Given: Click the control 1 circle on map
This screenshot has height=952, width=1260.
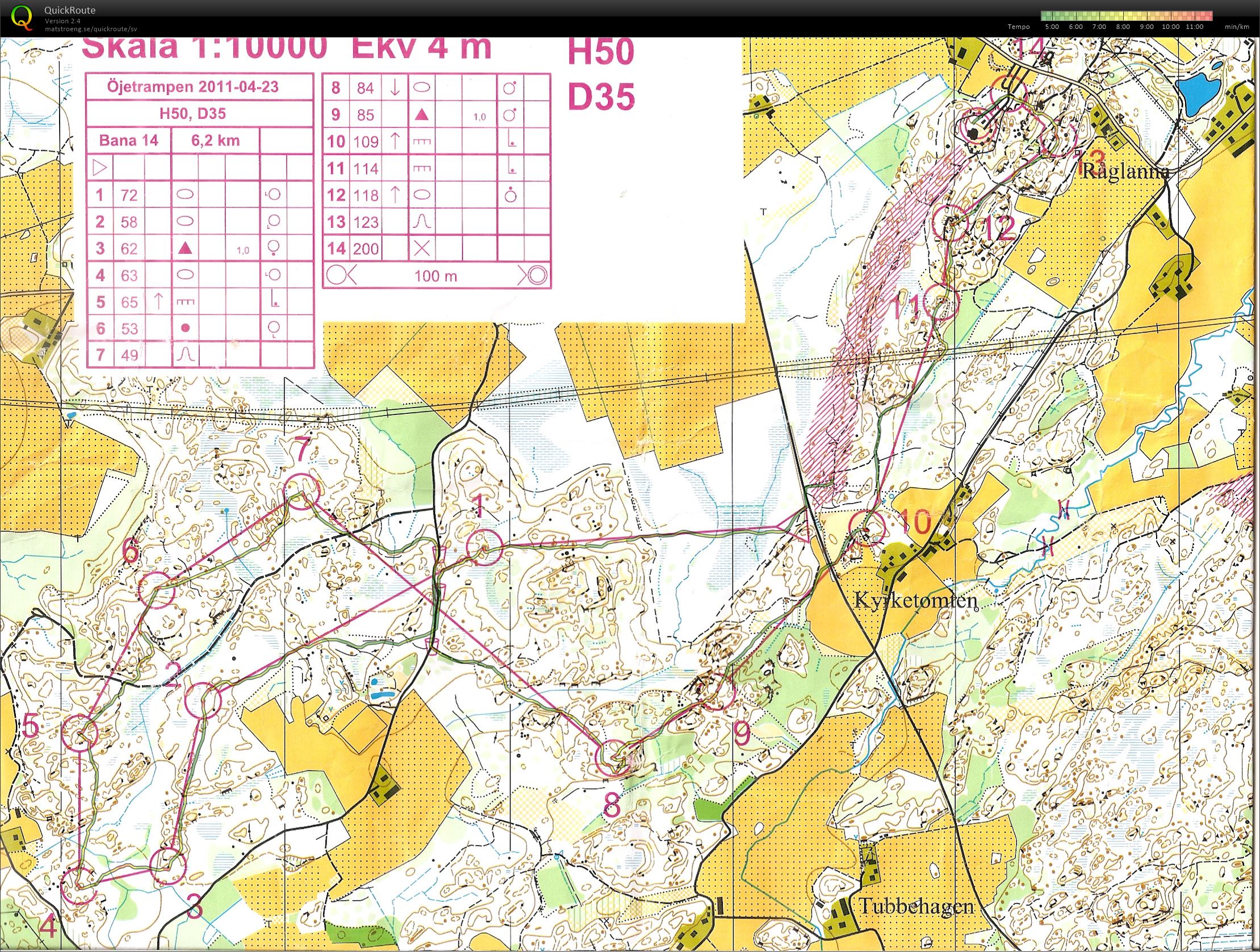Looking at the screenshot, I should (x=484, y=547).
